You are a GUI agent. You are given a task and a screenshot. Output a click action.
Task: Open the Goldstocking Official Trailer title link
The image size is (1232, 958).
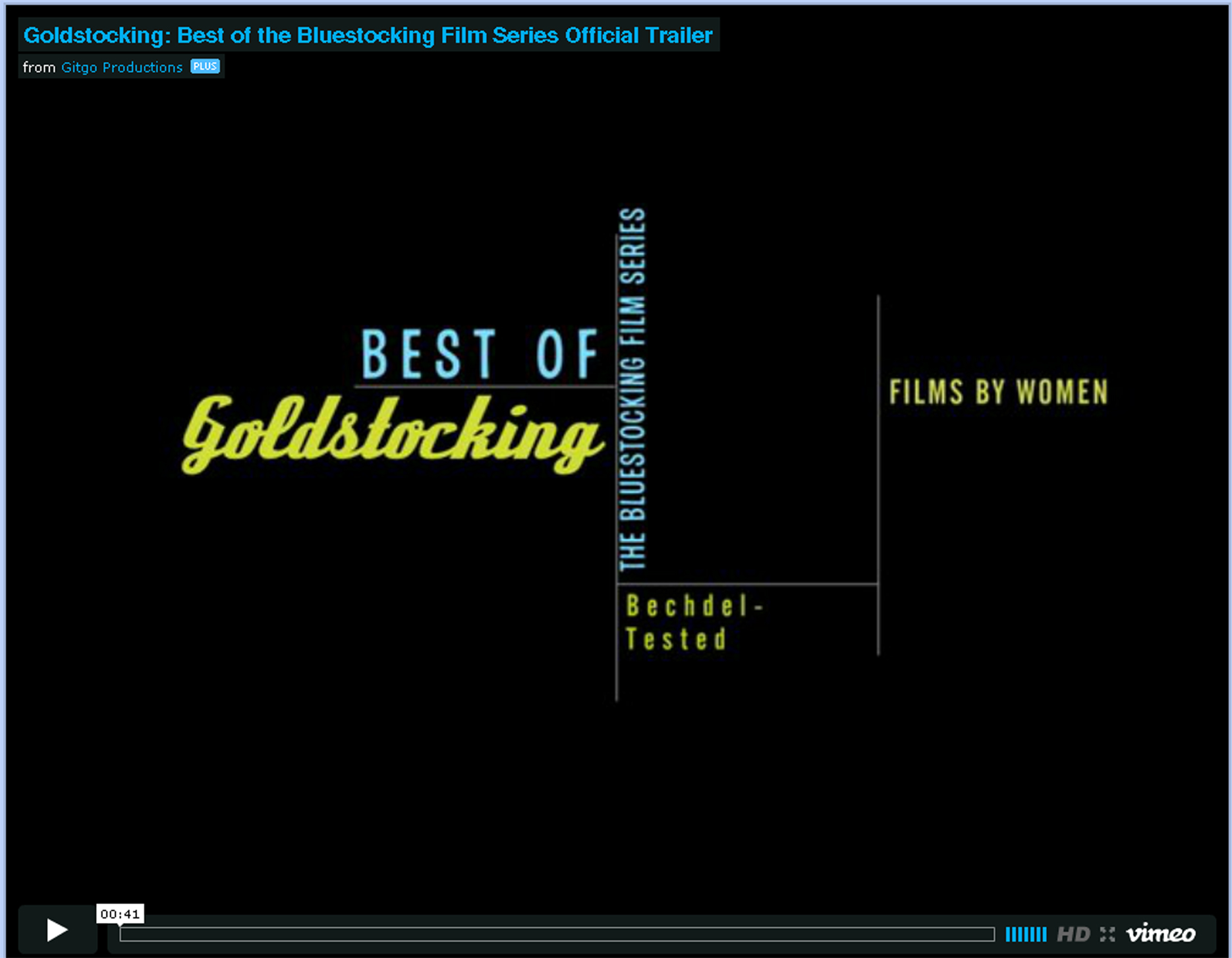tap(368, 35)
